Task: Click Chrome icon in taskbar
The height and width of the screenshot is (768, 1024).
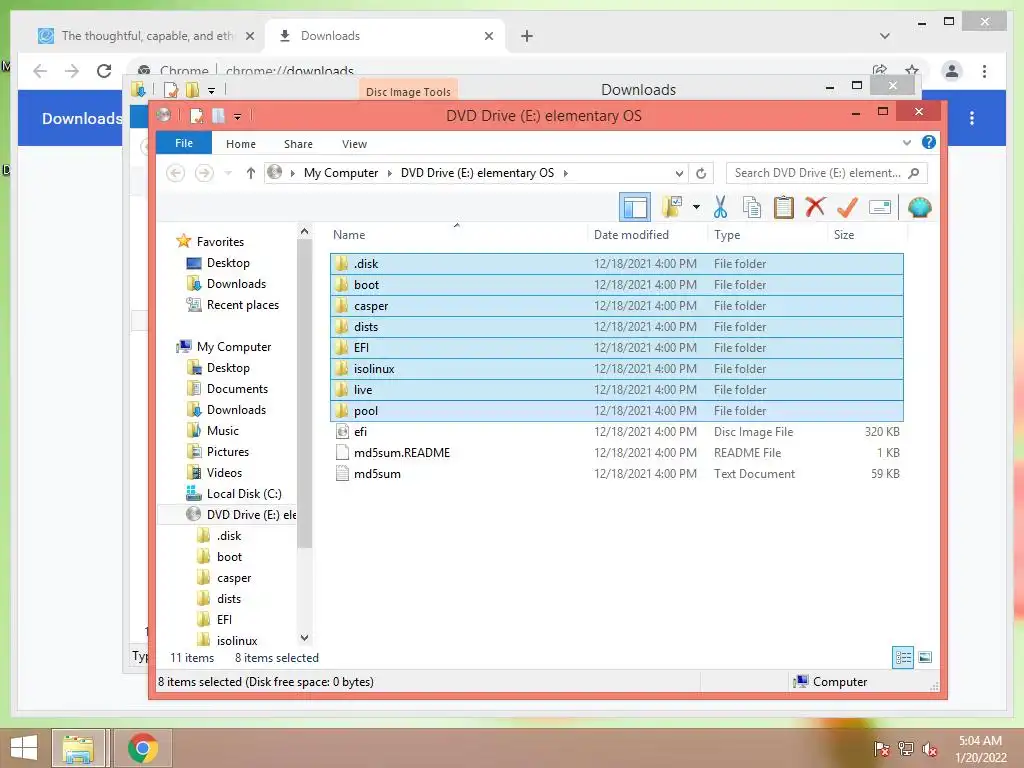Action: point(142,748)
